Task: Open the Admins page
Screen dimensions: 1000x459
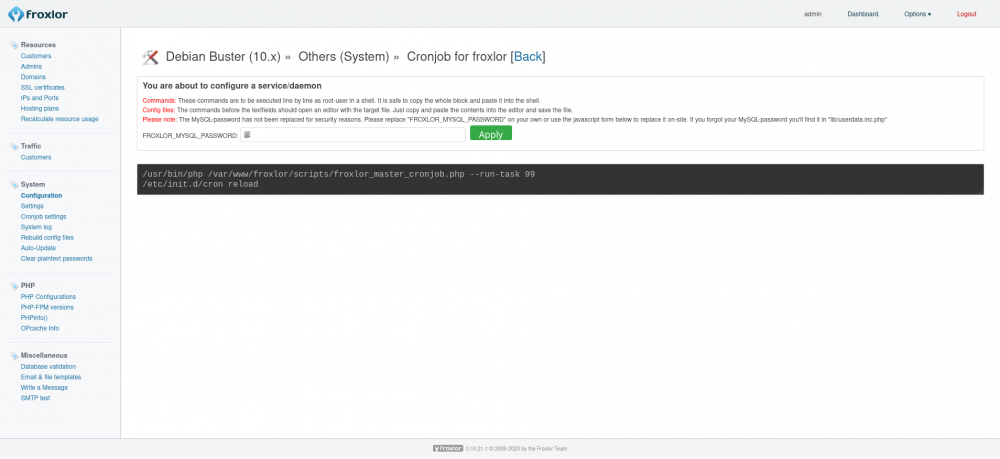Action: pyautogui.click(x=31, y=66)
